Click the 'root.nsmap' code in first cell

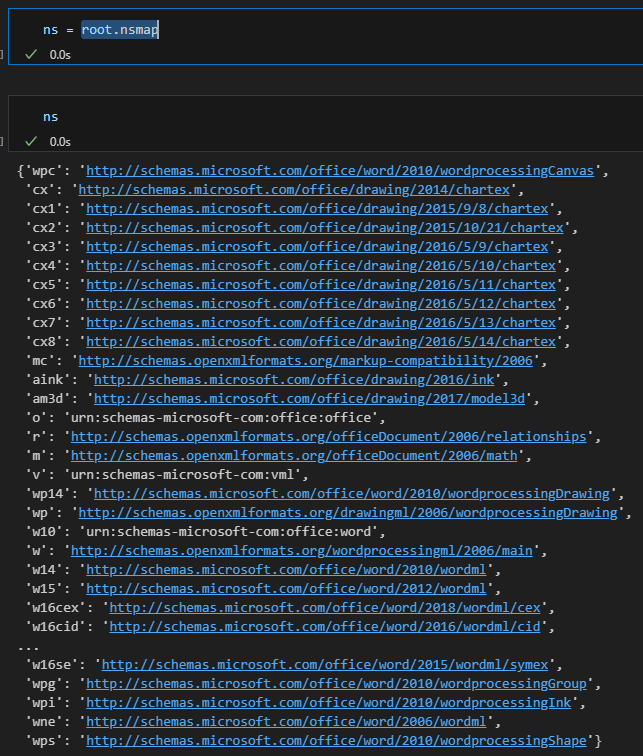tap(120, 30)
